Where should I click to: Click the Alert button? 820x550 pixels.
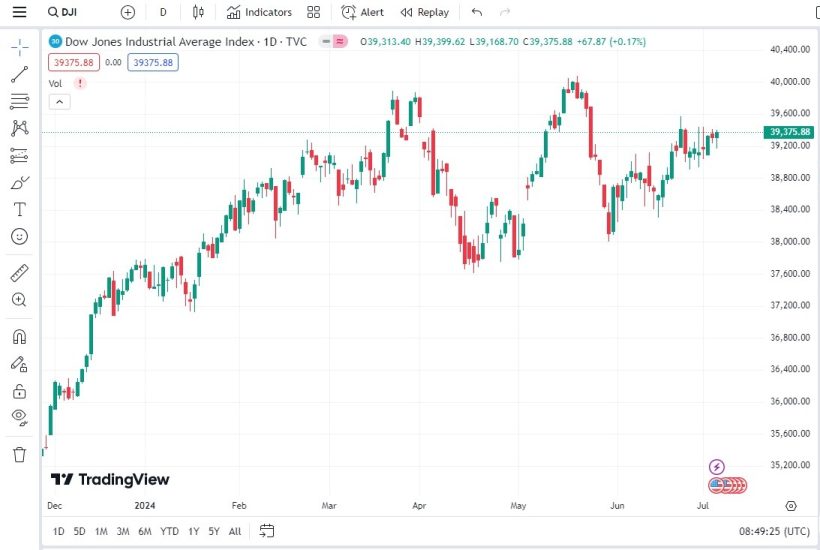362,12
